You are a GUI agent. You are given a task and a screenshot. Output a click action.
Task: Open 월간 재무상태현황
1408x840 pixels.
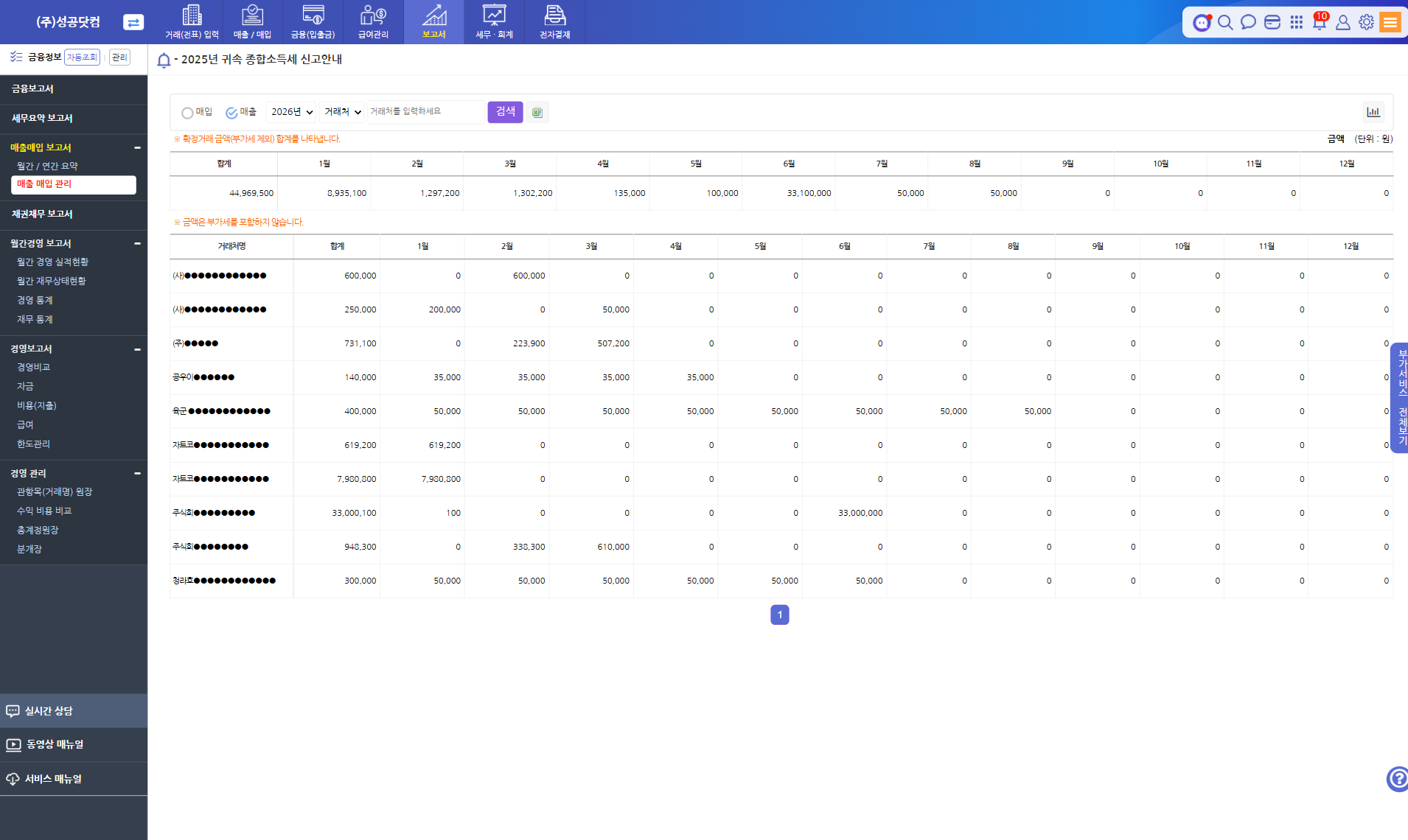[x=51, y=281]
